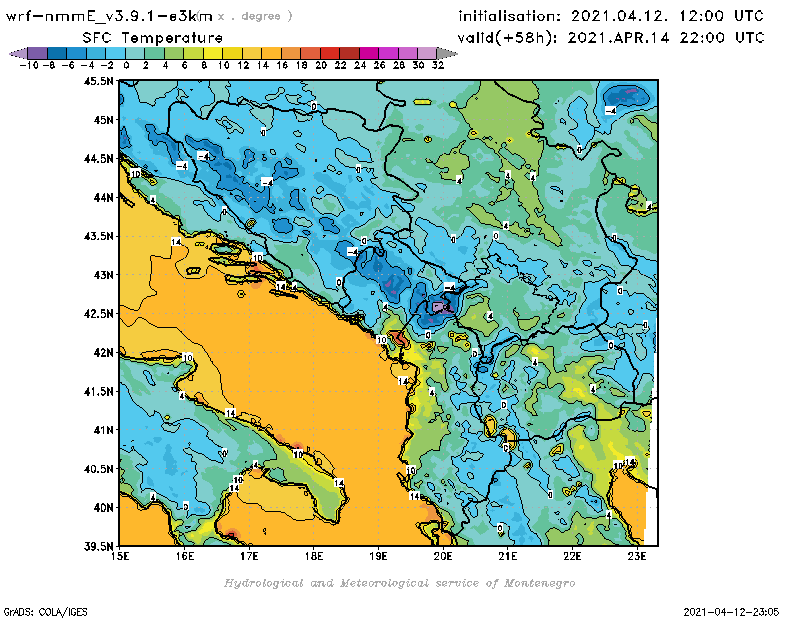Click the pink cold spot near 20E 42.5N
This screenshot has height=618, width=800.
point(438,306)
